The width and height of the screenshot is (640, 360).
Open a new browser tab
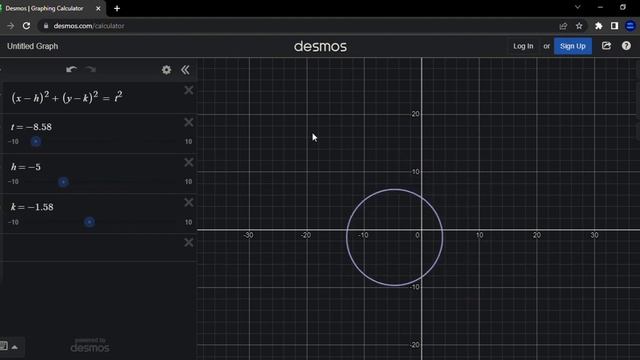click(117, 8)
